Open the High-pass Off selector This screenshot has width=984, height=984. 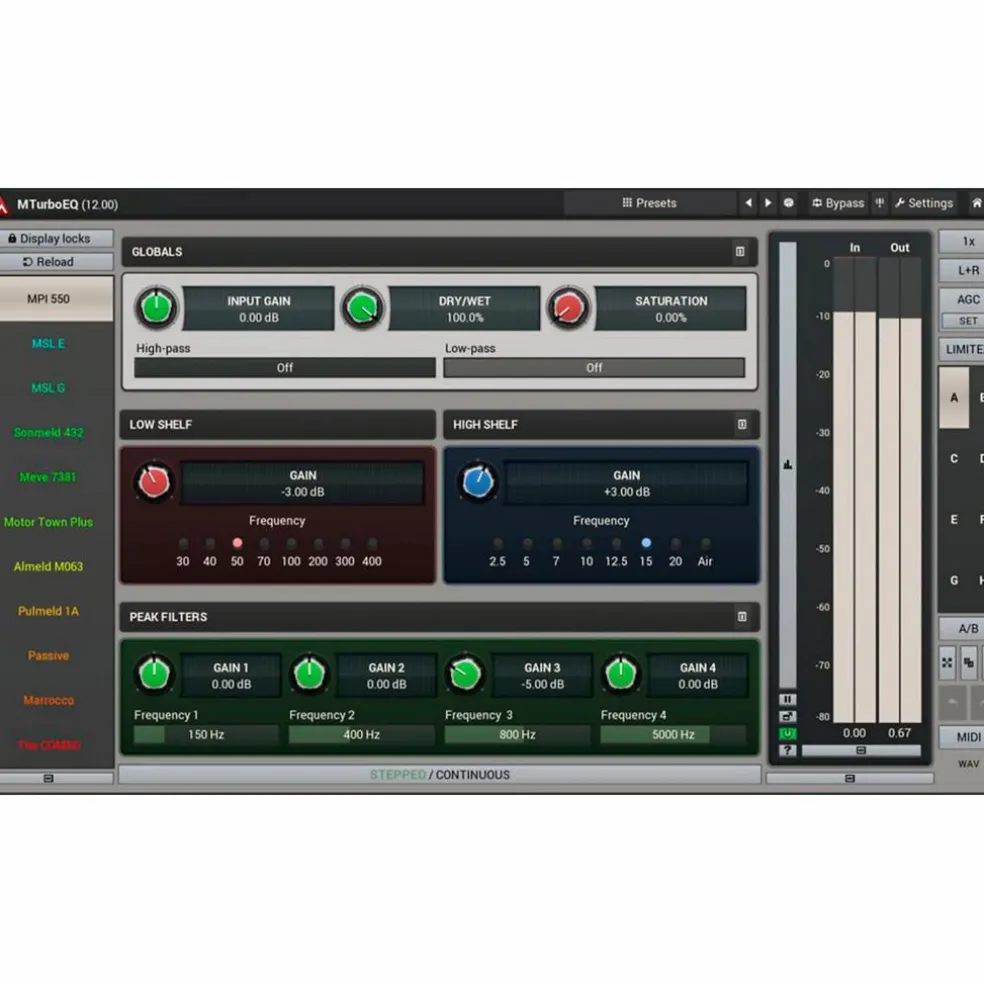(x=284, y=368)
